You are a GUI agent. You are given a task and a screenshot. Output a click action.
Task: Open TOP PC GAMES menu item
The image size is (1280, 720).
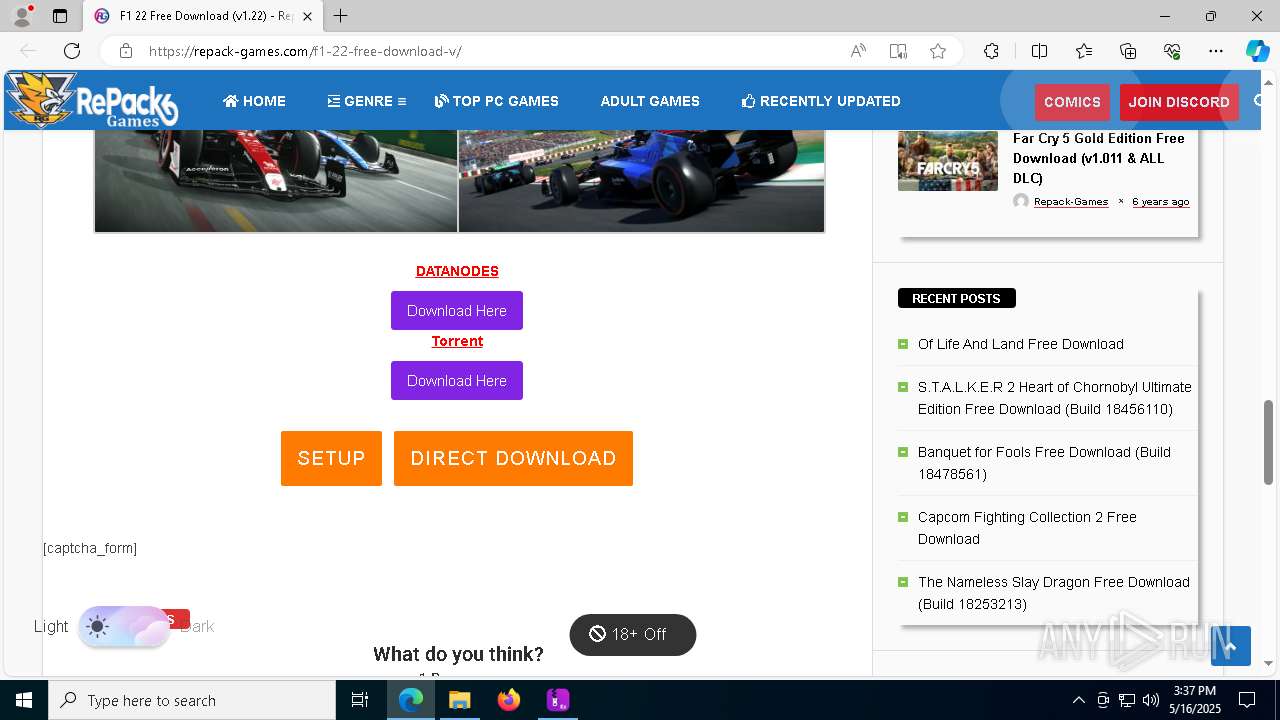[x=497, y=101]
